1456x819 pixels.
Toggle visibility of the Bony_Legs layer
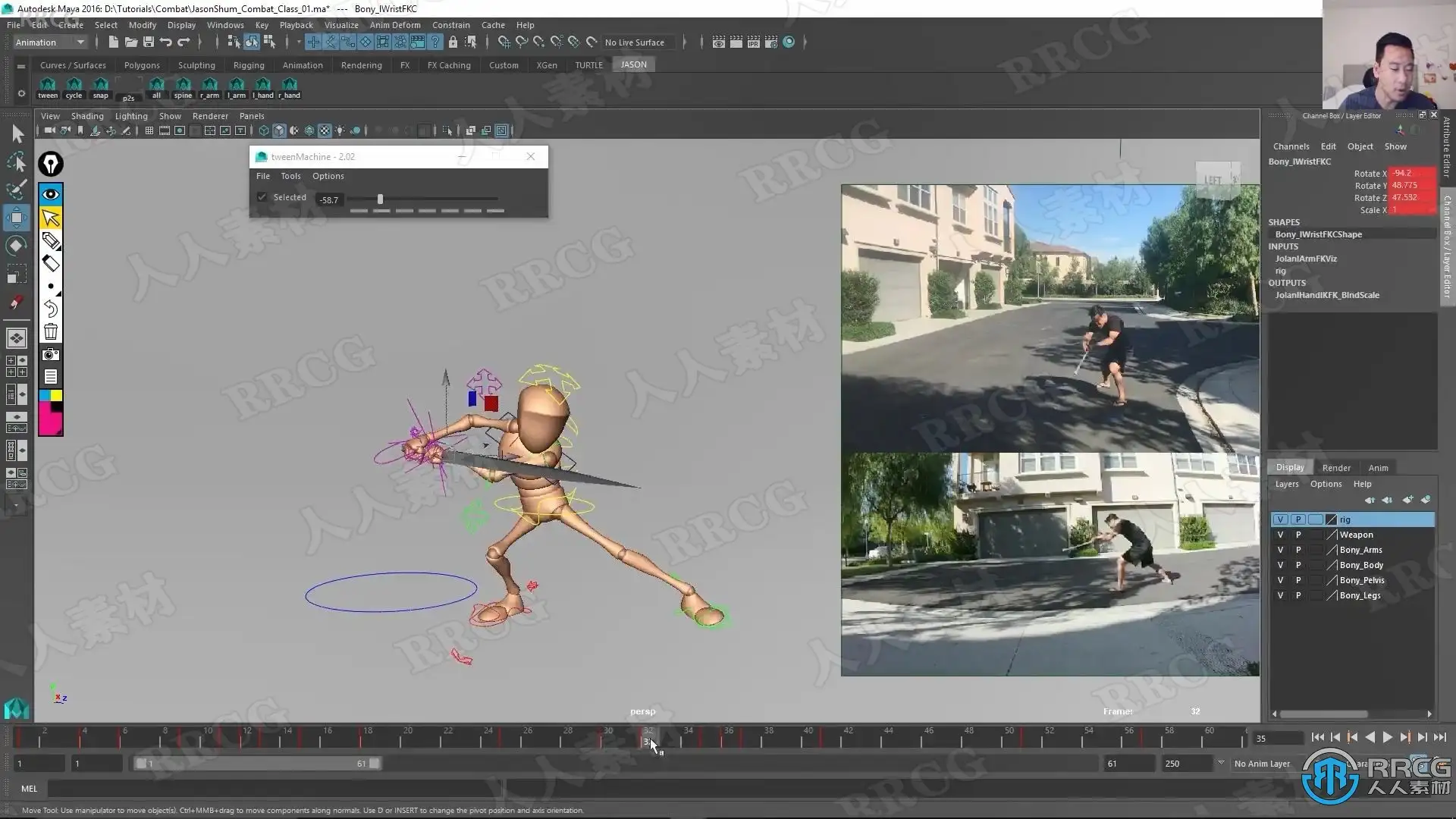[x=1280, y=595]
